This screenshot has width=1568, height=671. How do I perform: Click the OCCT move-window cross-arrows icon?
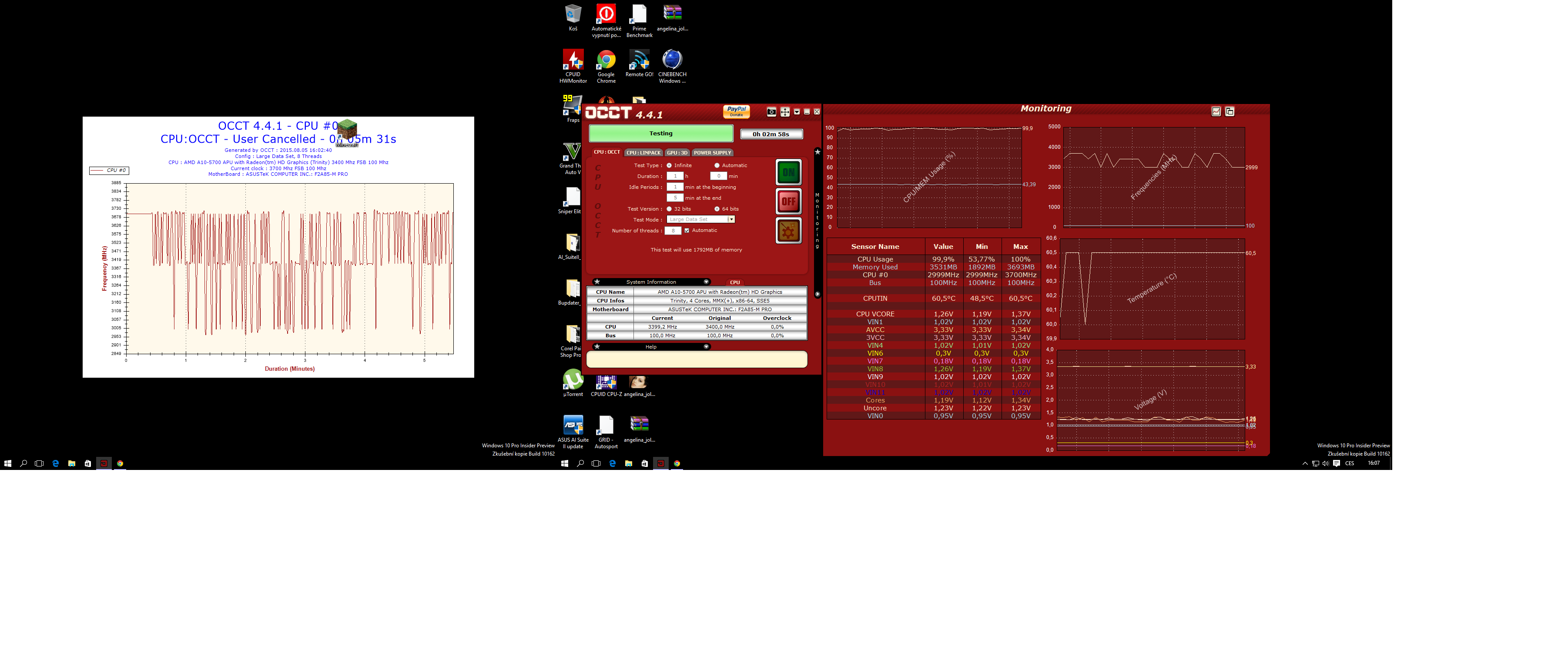tap(784, 112)
